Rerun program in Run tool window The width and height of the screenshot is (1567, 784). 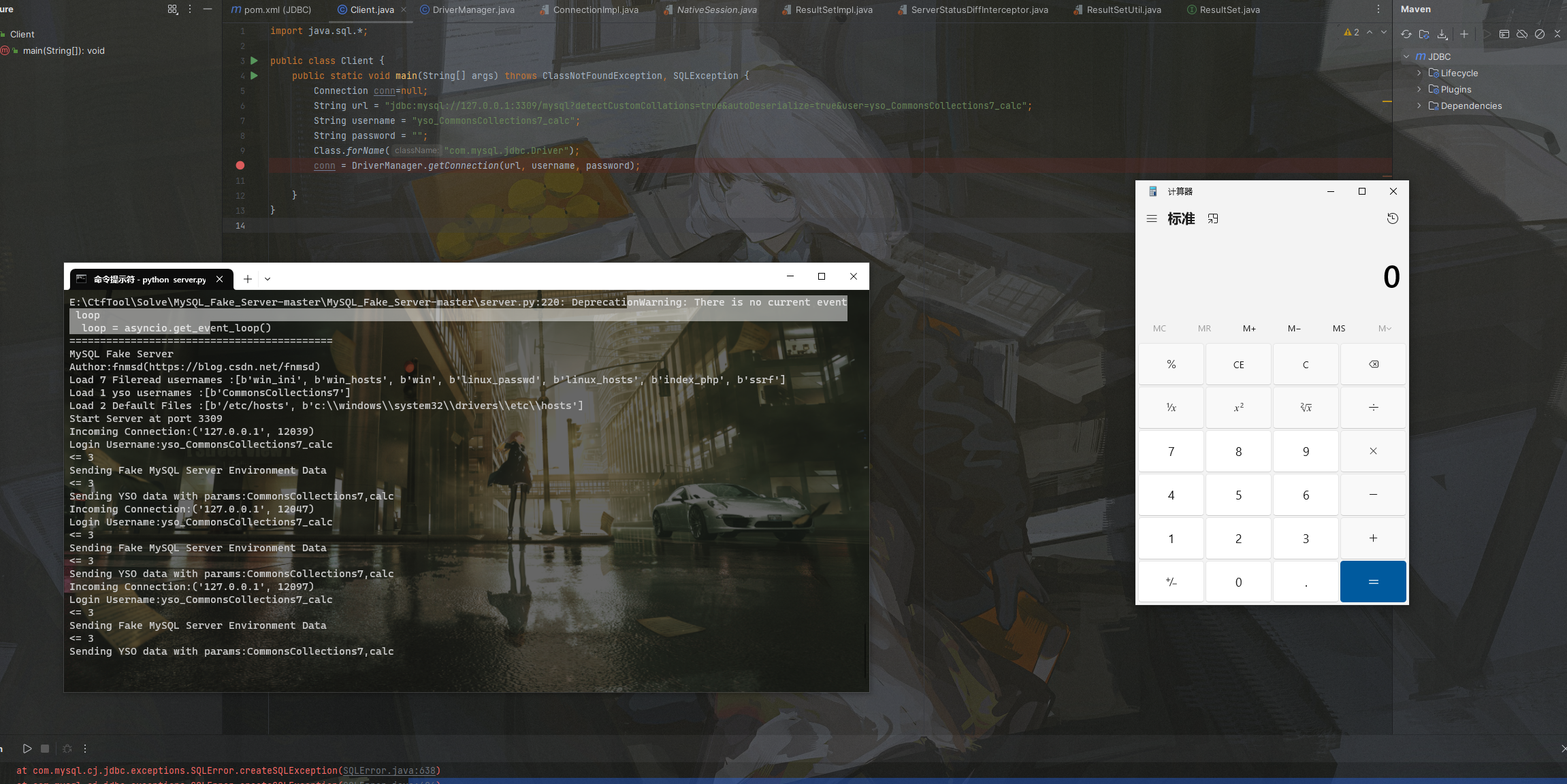click(x=27, y=749)
